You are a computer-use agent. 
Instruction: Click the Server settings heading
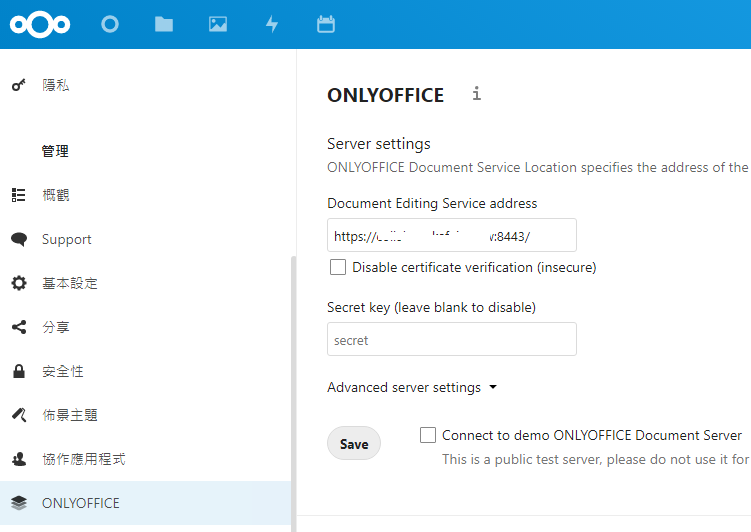point(378,144)
